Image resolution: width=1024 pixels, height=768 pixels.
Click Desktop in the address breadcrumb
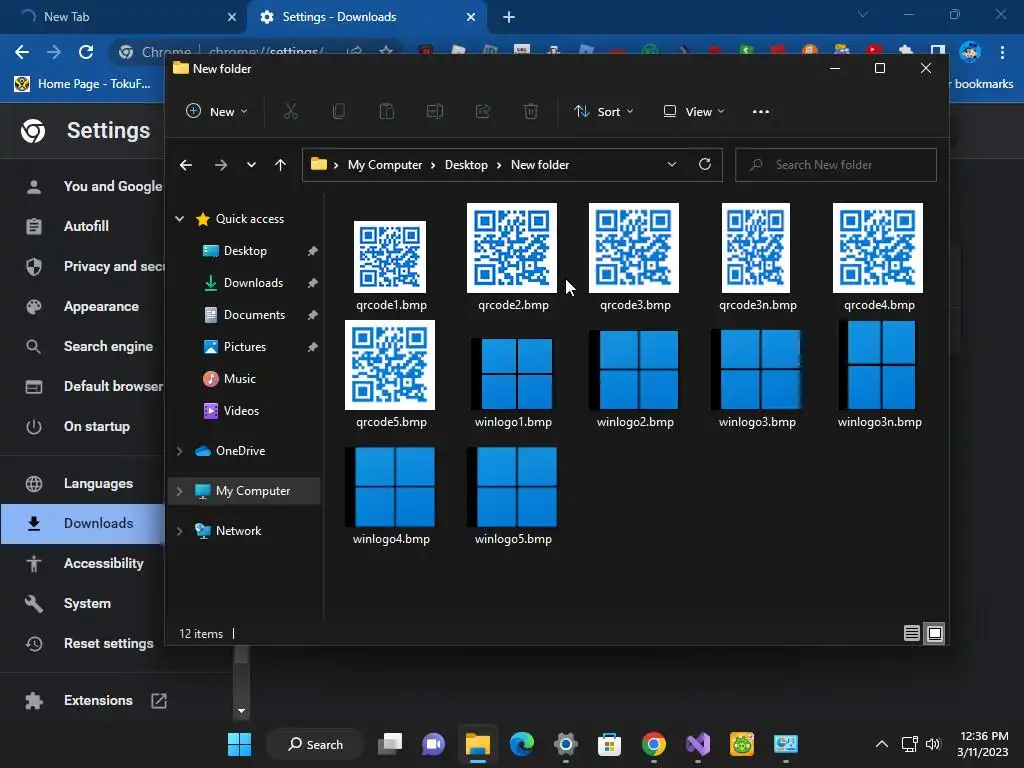[x=466, y=165]
